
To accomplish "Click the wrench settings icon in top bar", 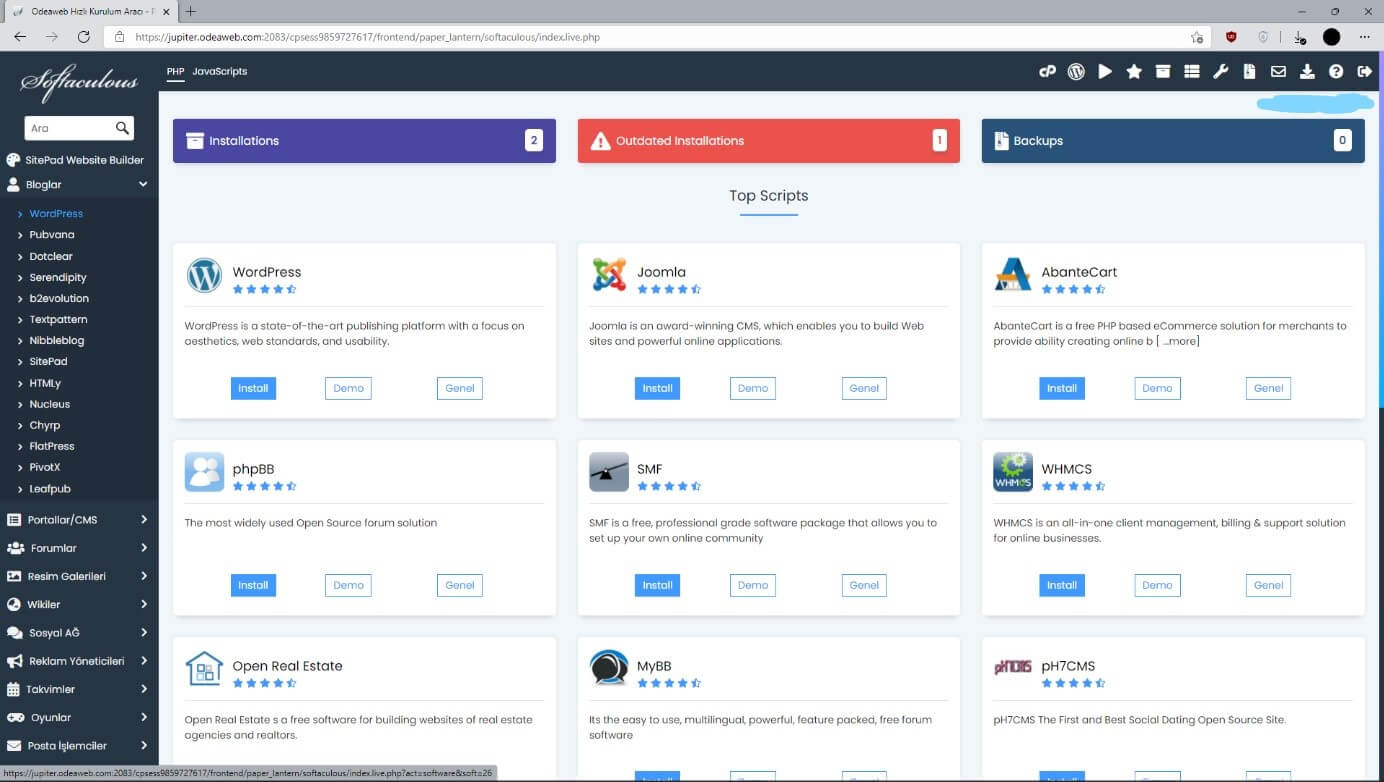I will coord(1219,71).
